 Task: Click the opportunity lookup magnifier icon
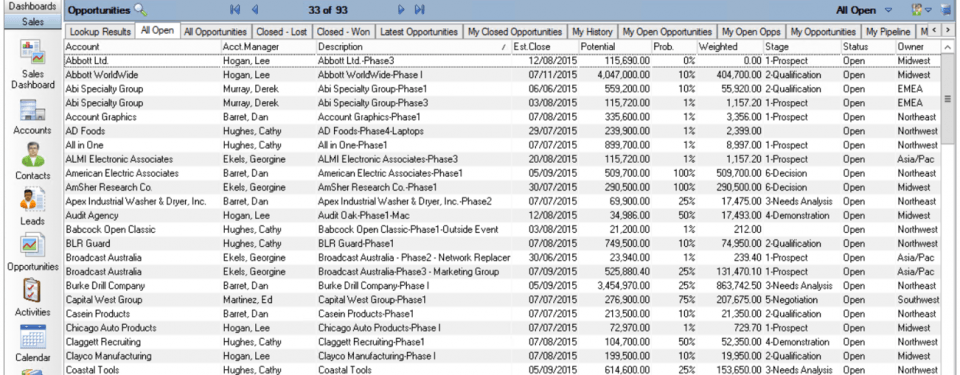141,10
